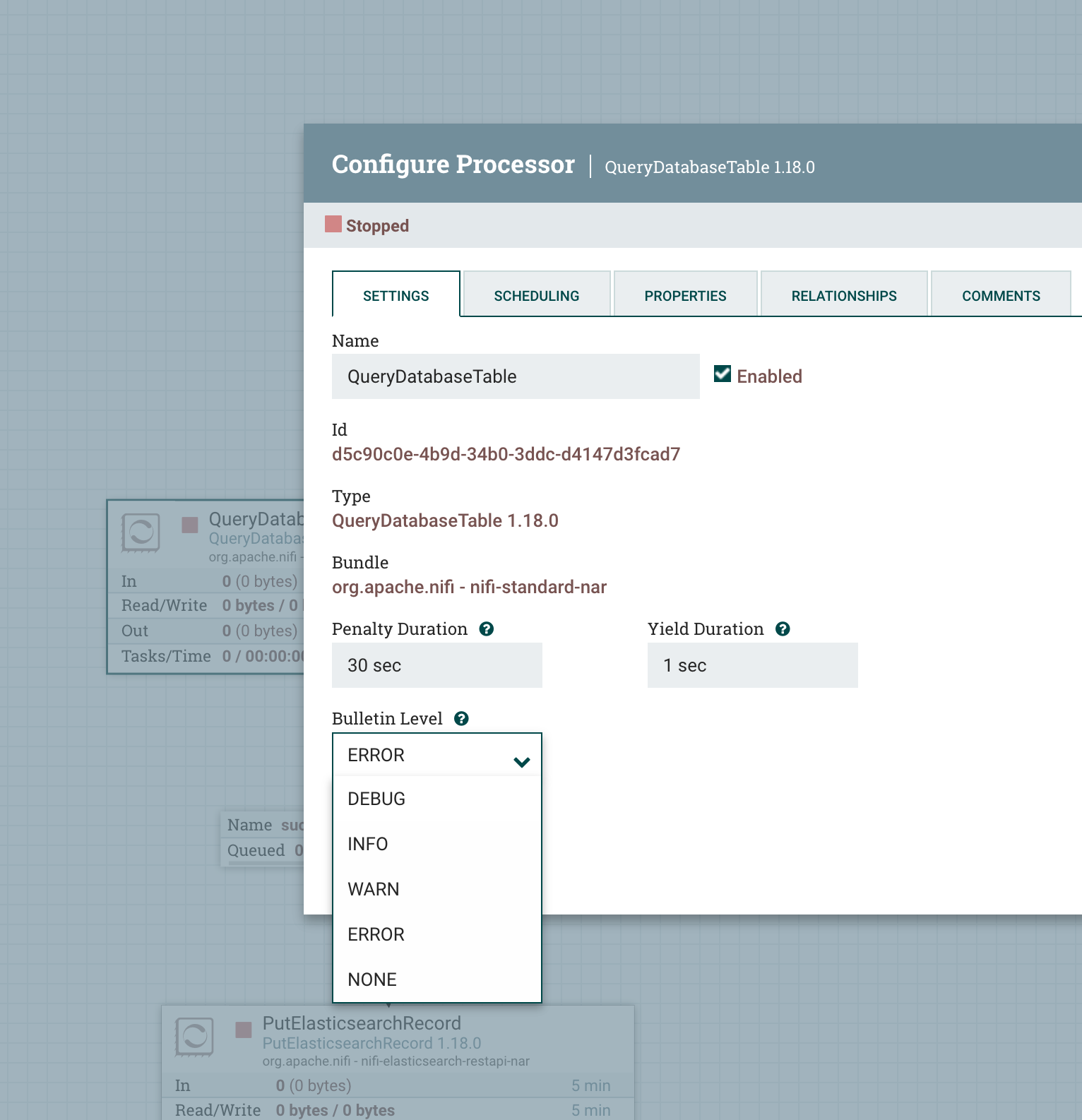Open the PROPERTIES tab
This screenshot has width=1082, height=1120.
pyautogui.click(x=685, y=295)
